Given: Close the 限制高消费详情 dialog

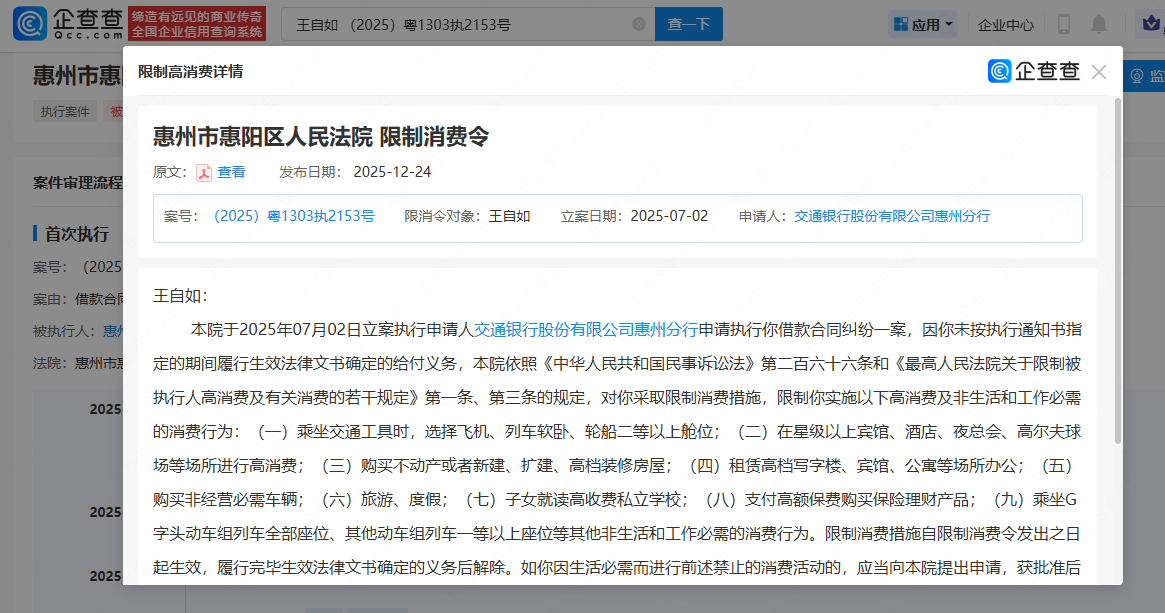Looking at the screenshot, I should click(x=1099, y=72).
